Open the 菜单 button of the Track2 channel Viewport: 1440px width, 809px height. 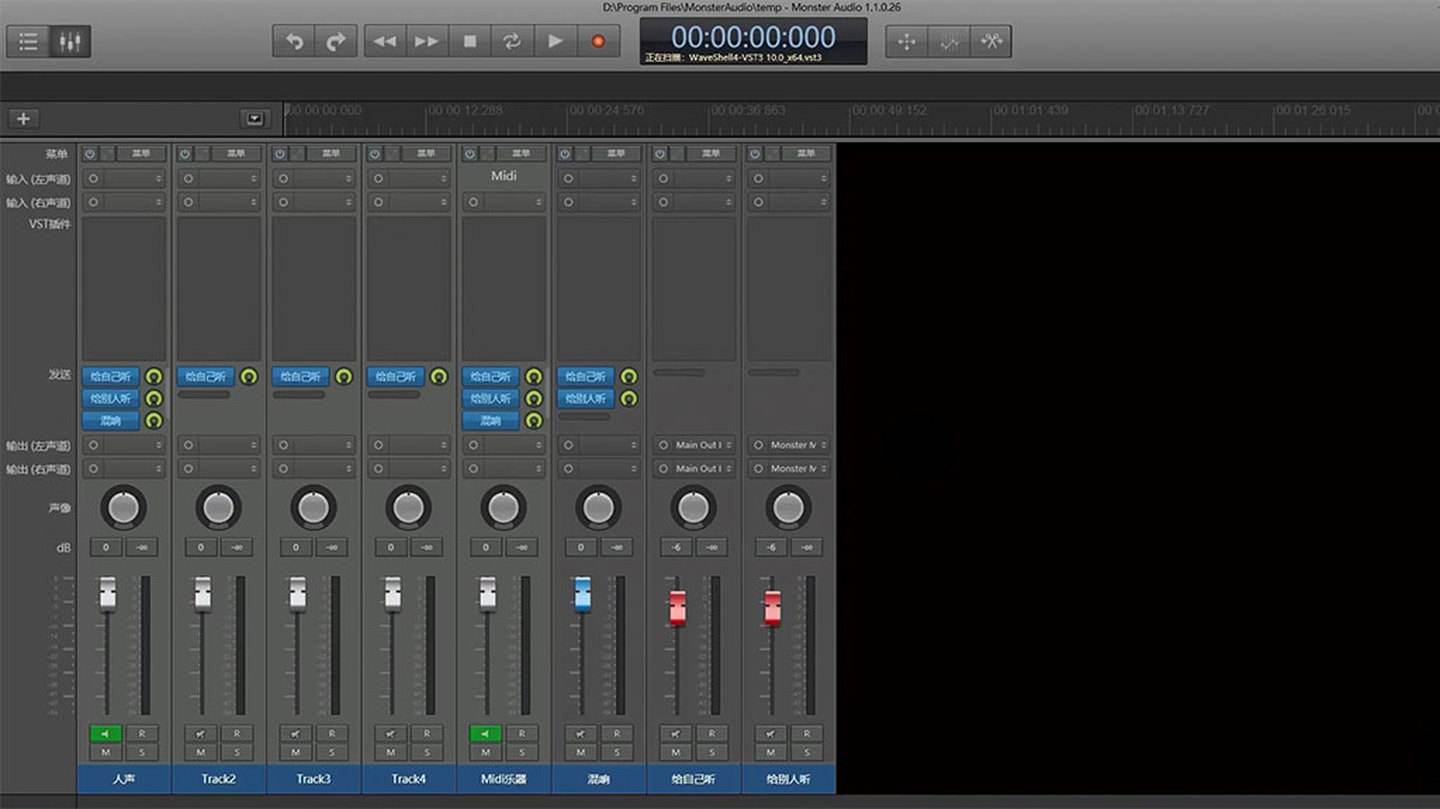click(x=236, y=153)
